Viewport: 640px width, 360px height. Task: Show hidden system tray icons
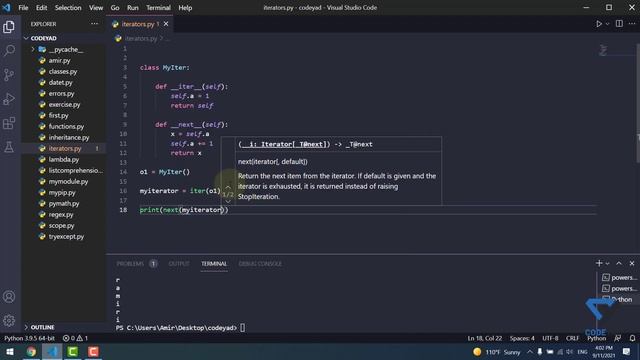[x=529, y=352]
